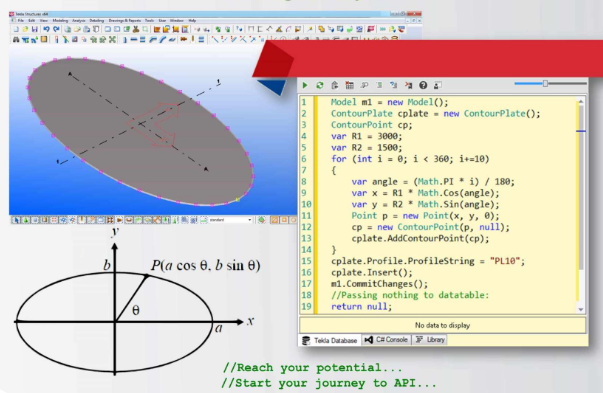Toggle the green tree select switch at bottom

25,220
